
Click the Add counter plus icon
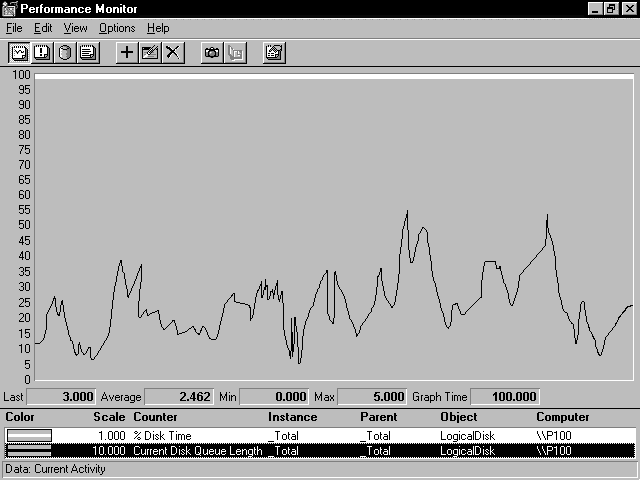[x=127, y=53]
